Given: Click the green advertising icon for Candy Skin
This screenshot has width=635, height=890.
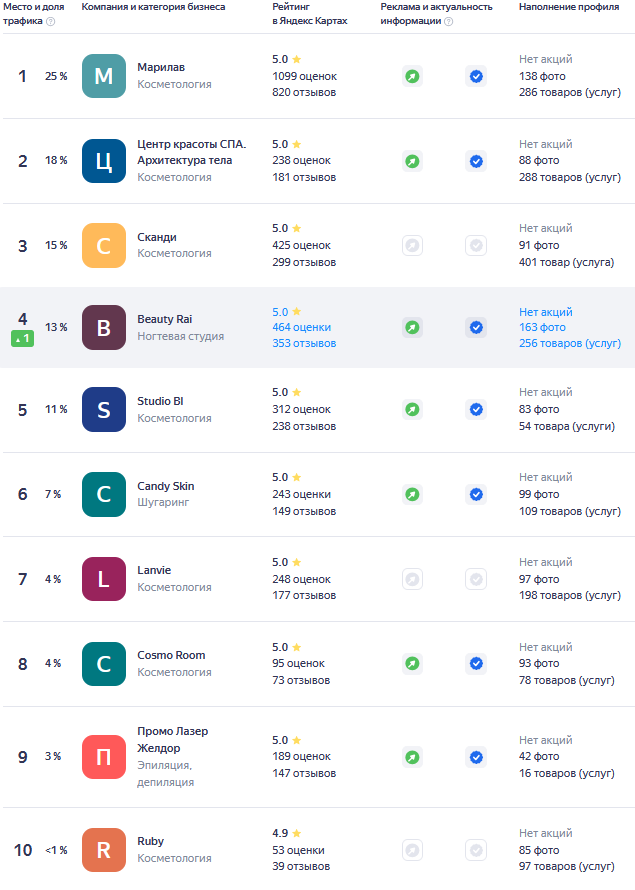Looking at the screenshot, I should [x=412, y=494].
